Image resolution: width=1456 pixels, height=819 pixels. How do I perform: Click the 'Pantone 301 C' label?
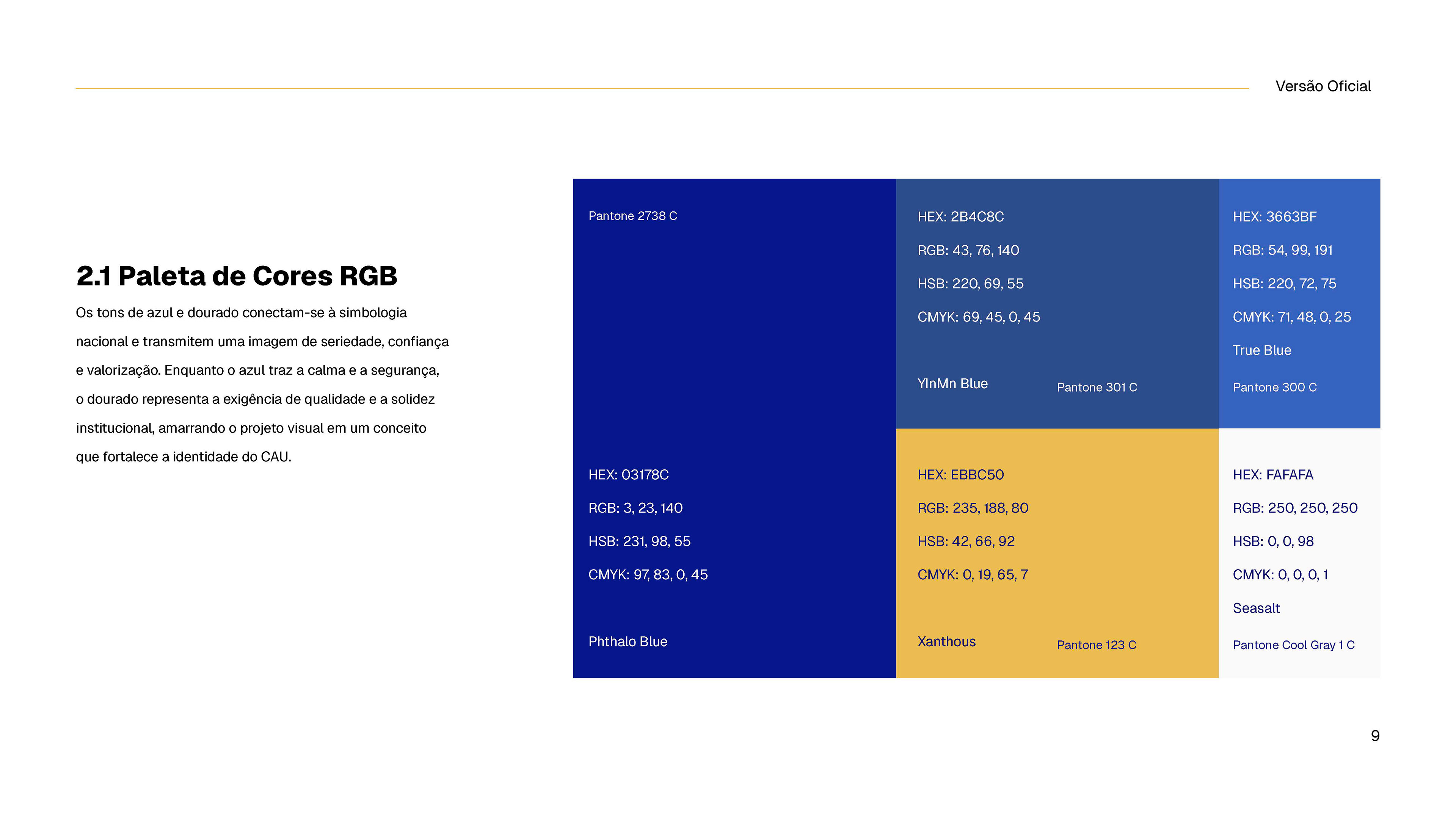(1097, 388)
